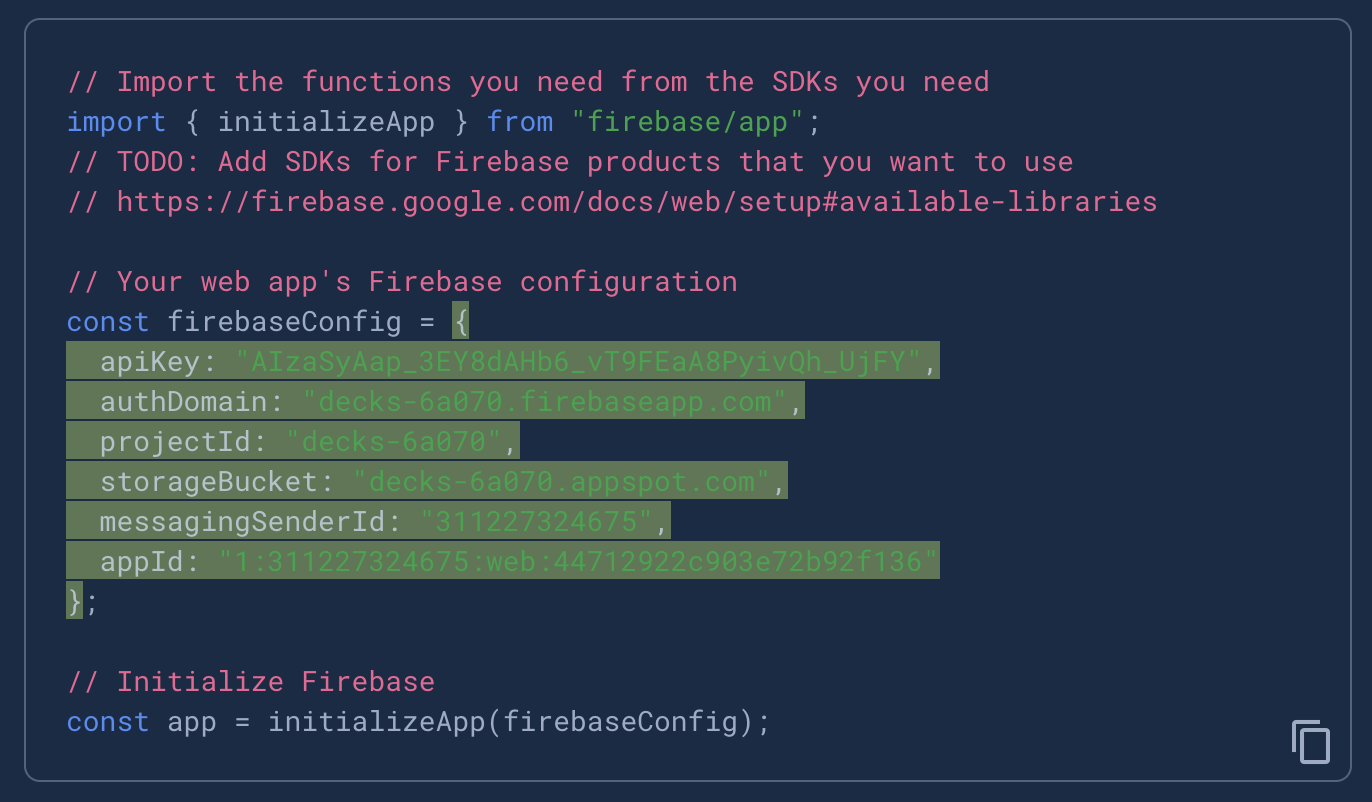This screenshot has width=1372, height=802.
Task: Click the projectId value "decks-6a070"
Action: pyautogui.click(x=394, y=442)
